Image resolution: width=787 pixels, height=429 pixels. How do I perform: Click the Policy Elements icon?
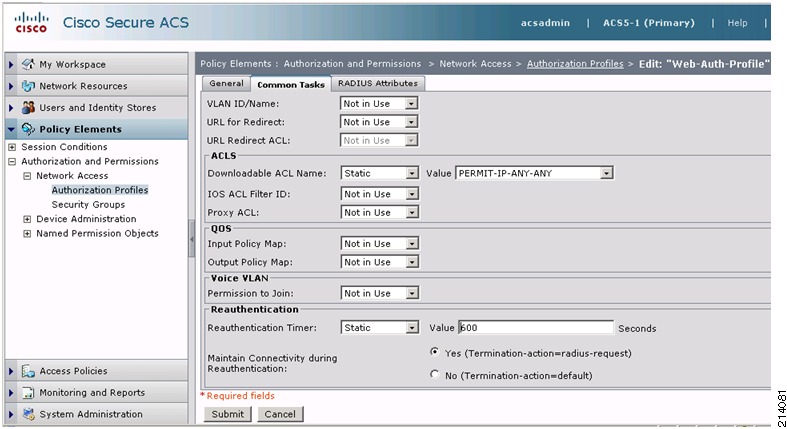coord(28,129)
